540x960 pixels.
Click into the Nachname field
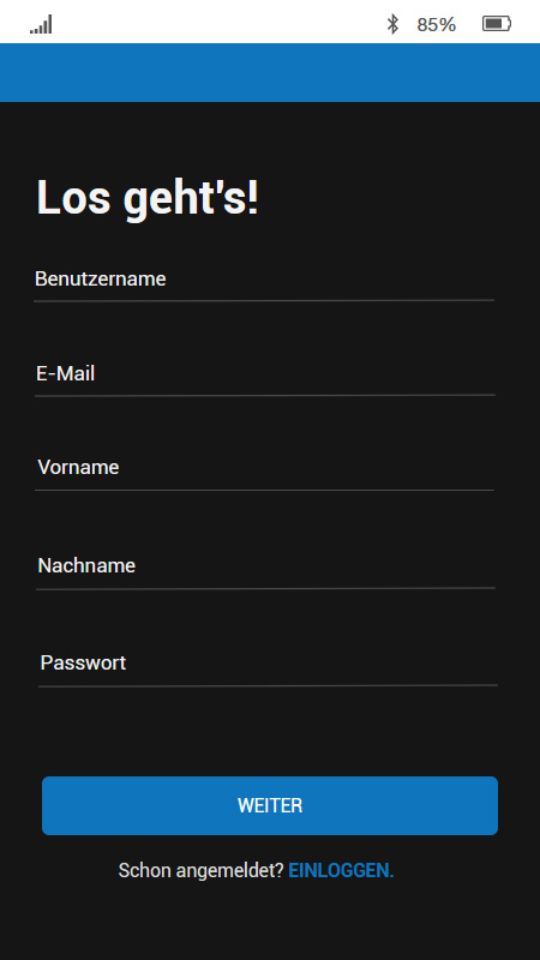click(x=266, y=566)
